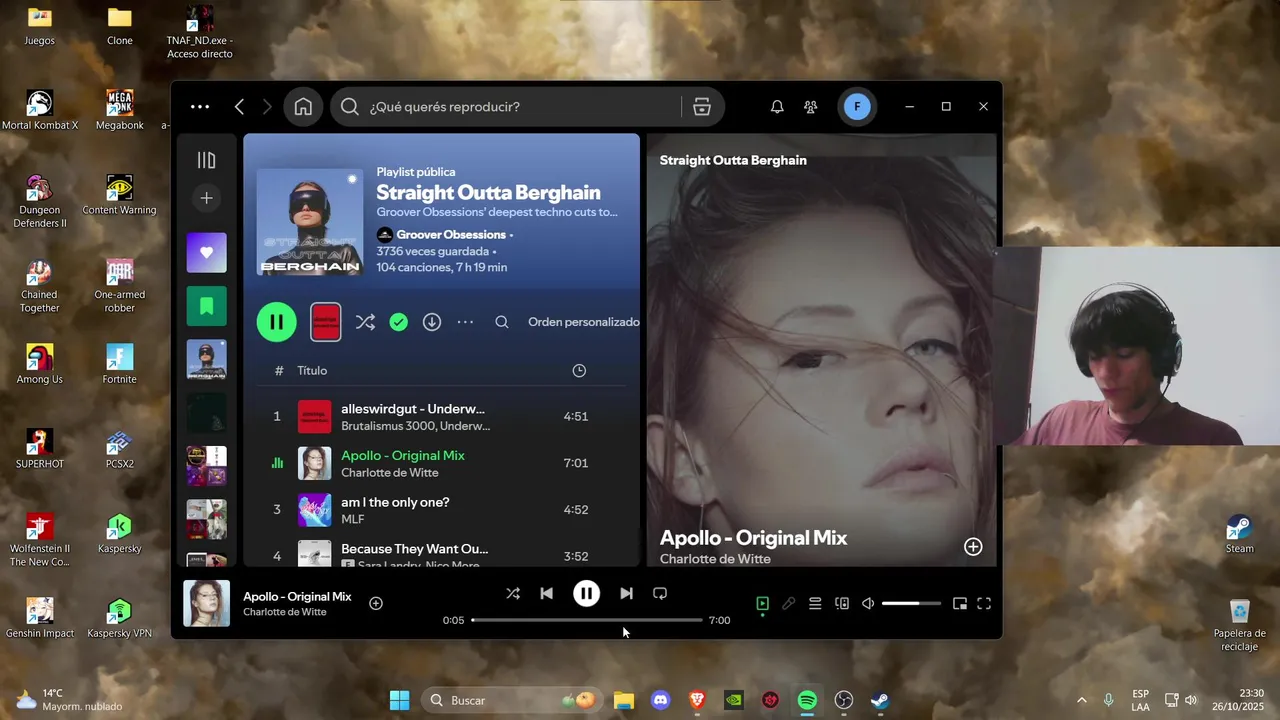The height and width of the screenshot is (720, 1280).
Task: Click the duration clock column header
Action: coord(579,371)
